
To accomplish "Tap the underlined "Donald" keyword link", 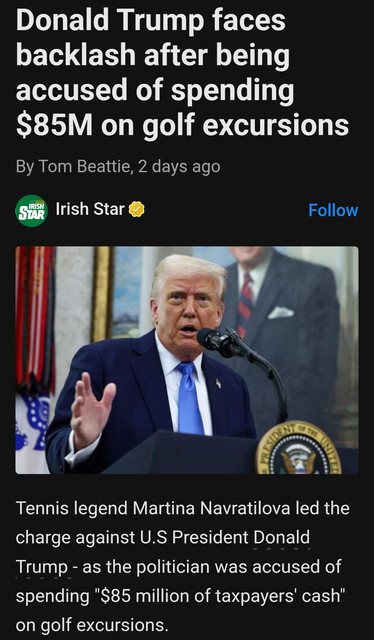I will click(x=281, y=538).
